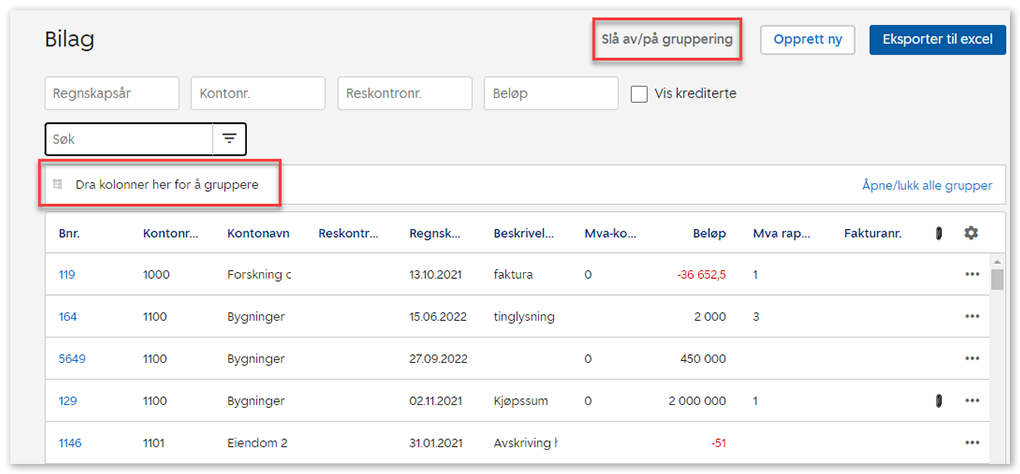This screenshot has width=1020, height=474.
Task: Export the list with Eksporter til excel
Action: click(937, 40)
